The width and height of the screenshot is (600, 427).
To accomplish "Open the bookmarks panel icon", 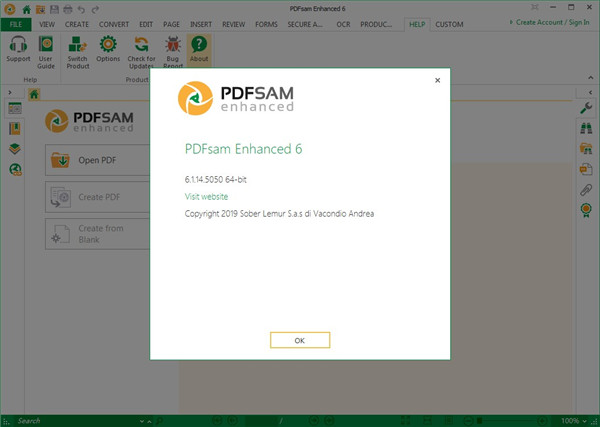I will (15, 129).
